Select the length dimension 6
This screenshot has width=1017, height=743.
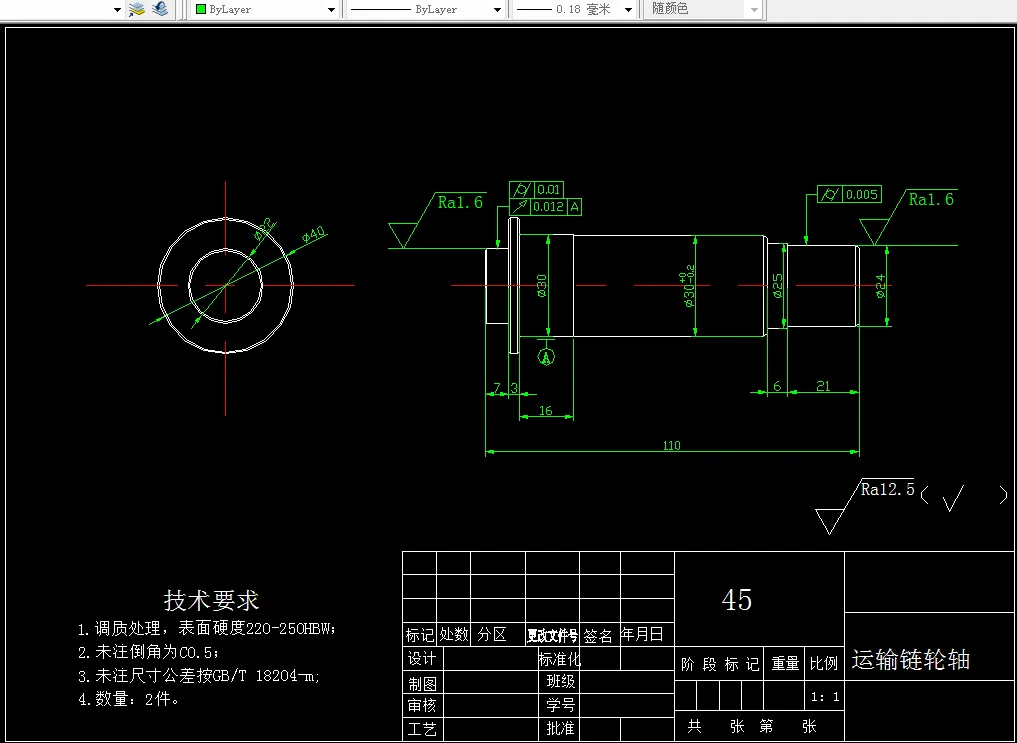pyautogui.click(x=777, y=386)
